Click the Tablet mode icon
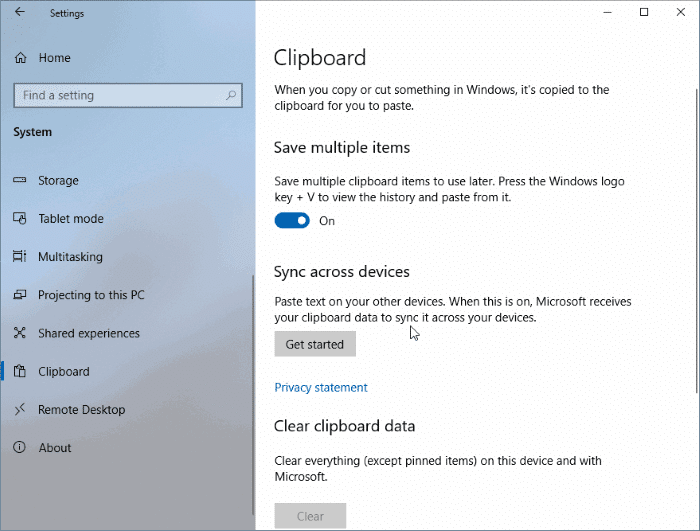 (x=20, y=218)
